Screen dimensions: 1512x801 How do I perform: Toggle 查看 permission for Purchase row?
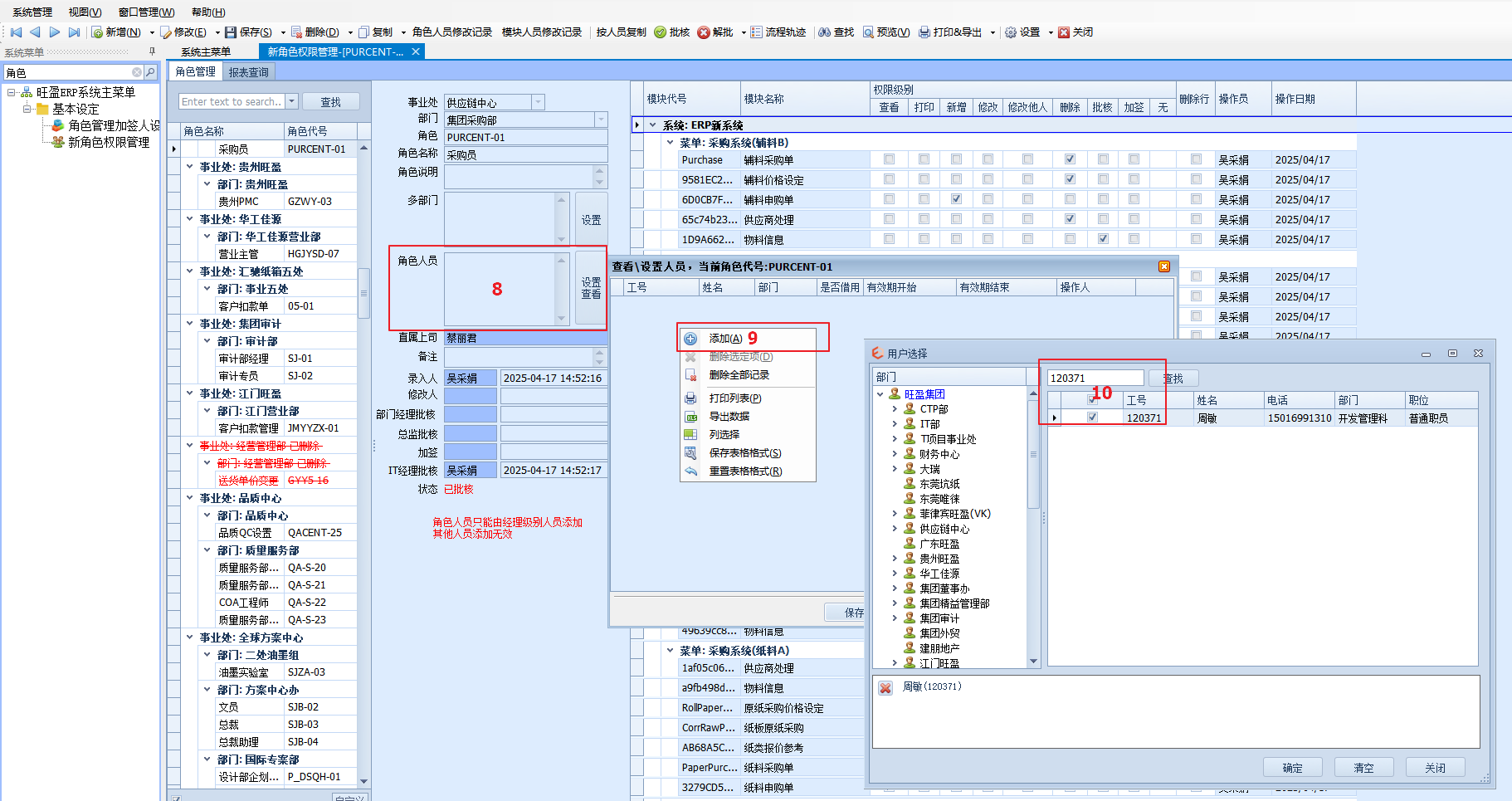tap(889, 159)
